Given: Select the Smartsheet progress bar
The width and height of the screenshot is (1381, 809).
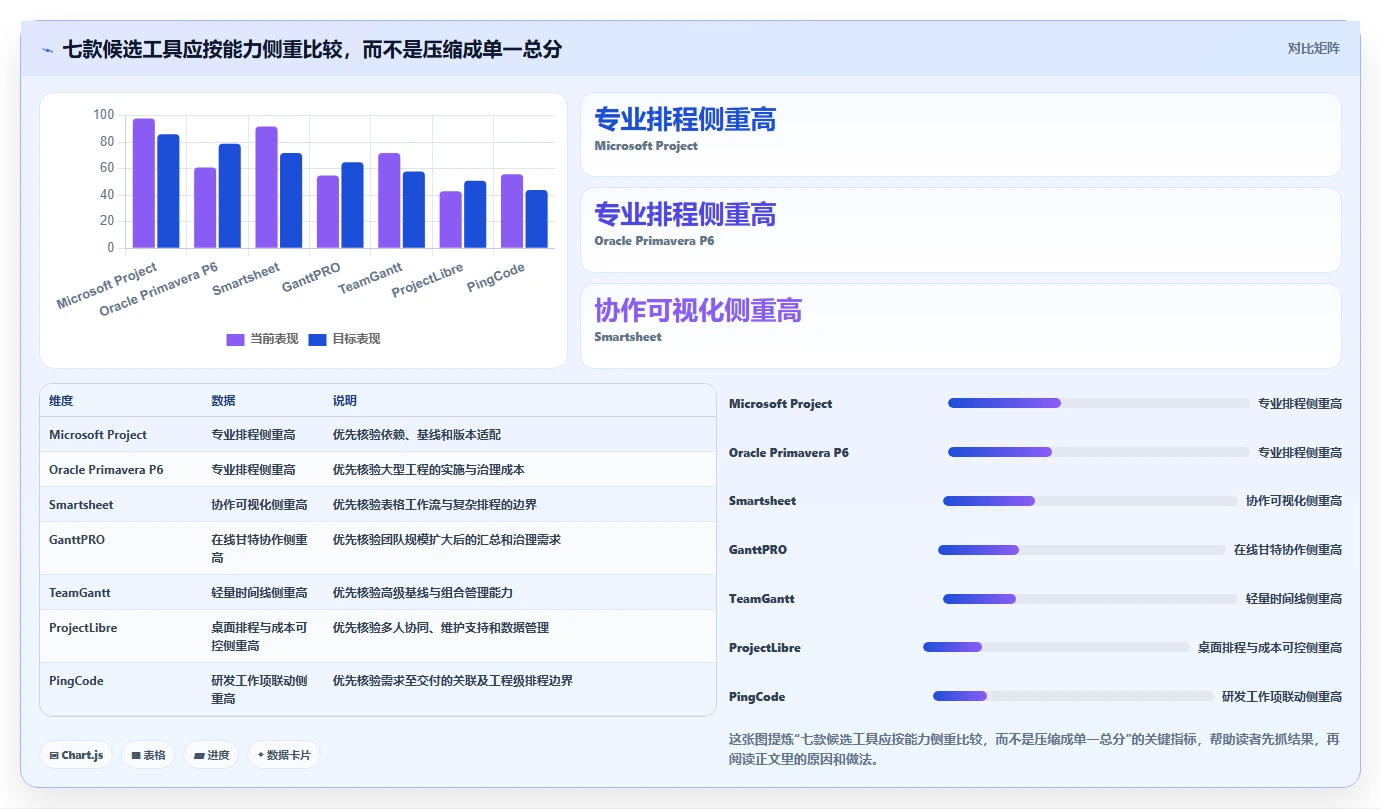Looking at the screenshot, I should click(1090, 501).
